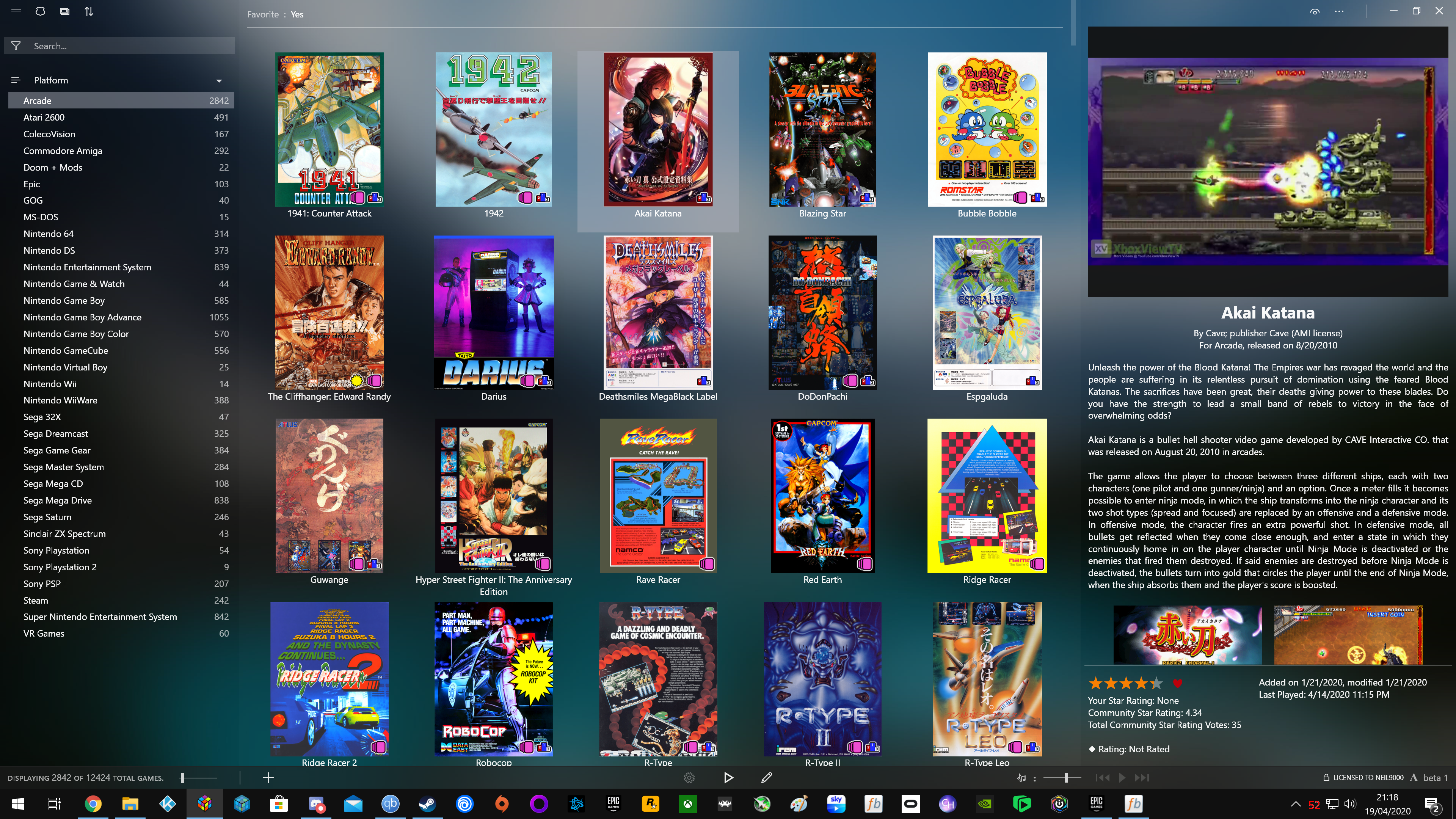This screenshot has width=1456, height=819.
Task: Click the filter funnel icon beside Search
Action: pos(16,46)
